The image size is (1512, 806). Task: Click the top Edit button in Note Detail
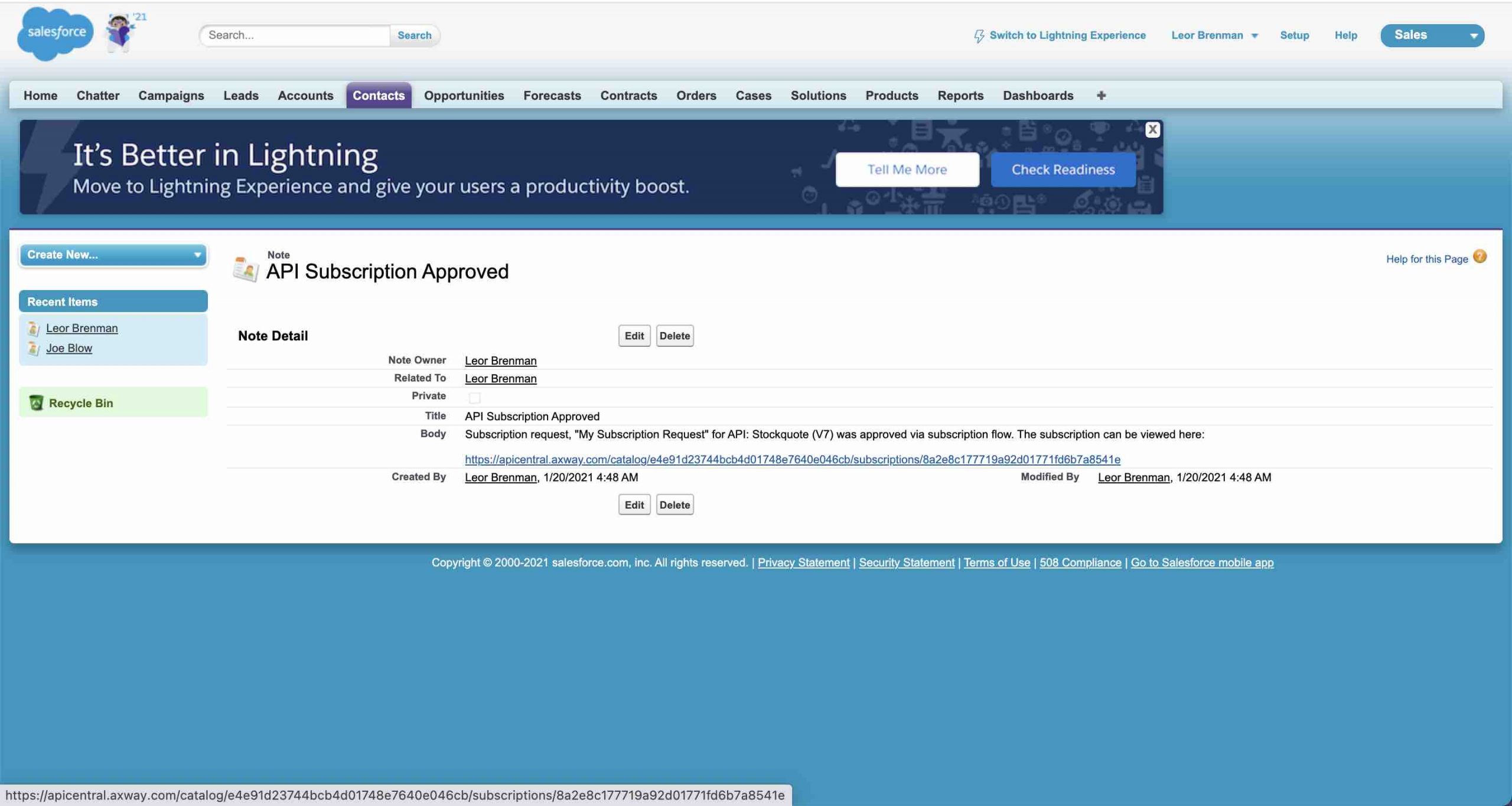coord(634,336)
